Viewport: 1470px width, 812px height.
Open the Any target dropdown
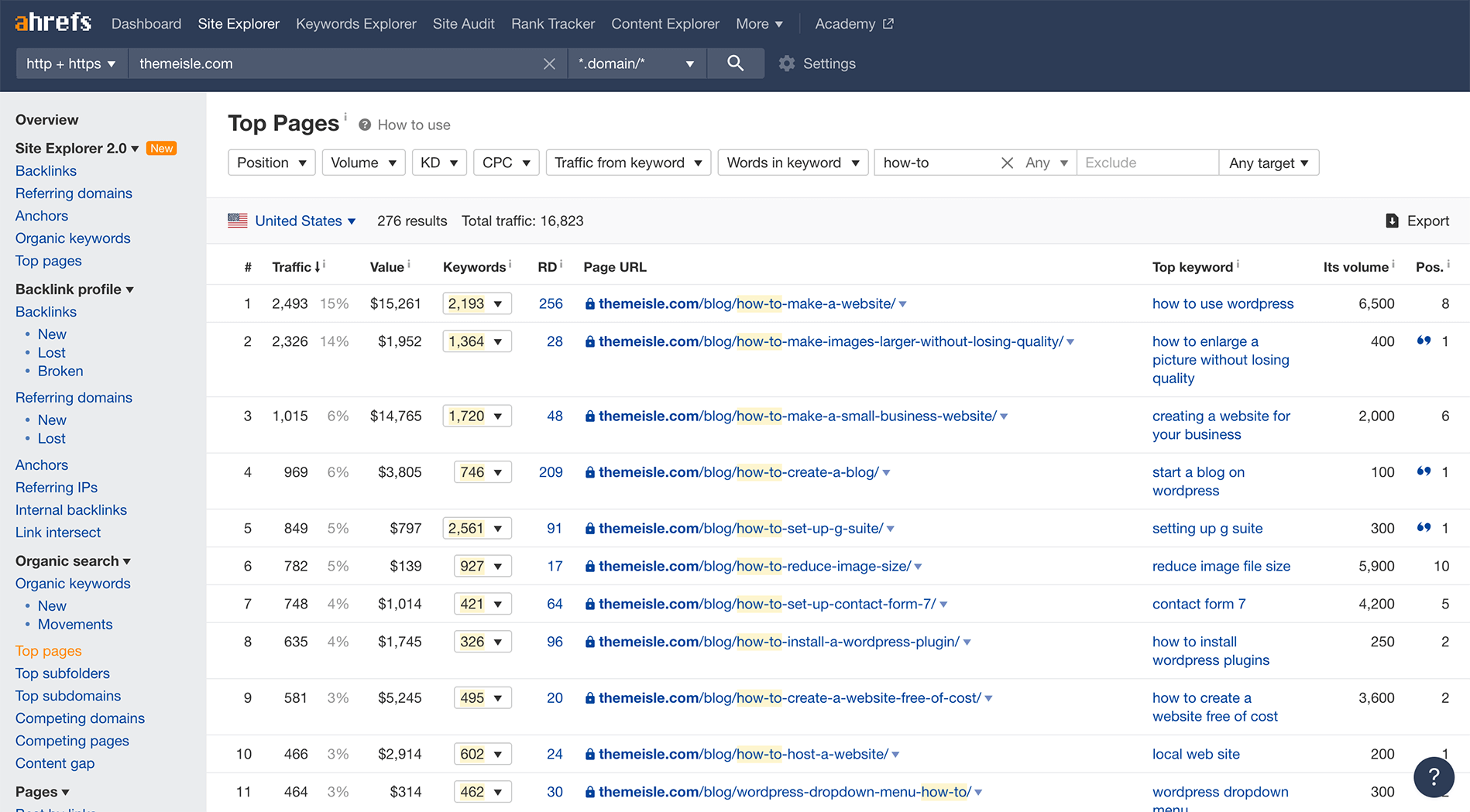(x=1269, y=163)
